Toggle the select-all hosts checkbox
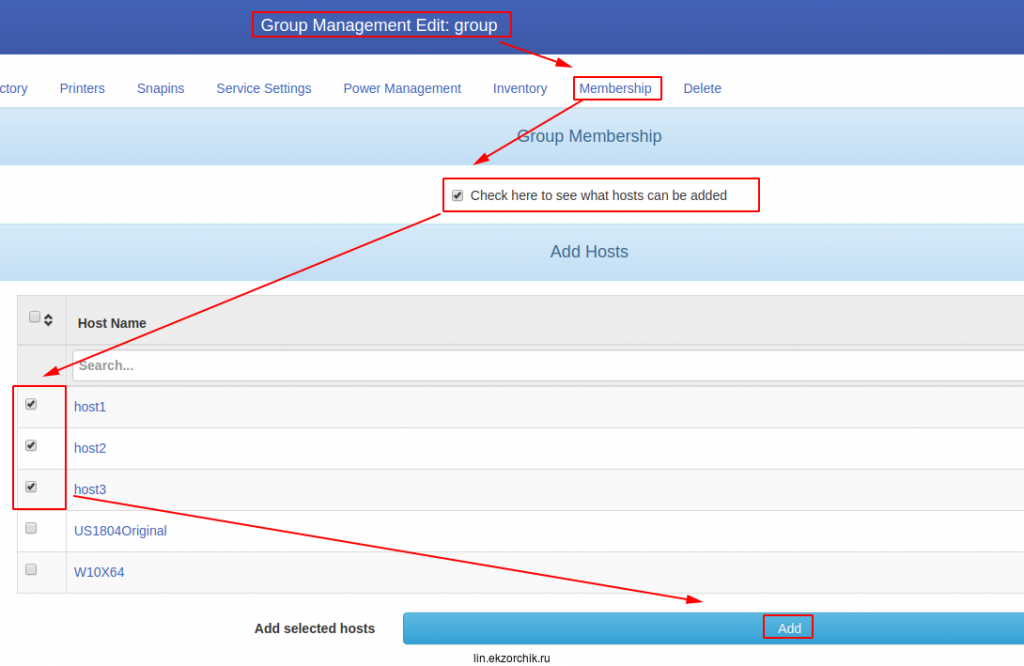 (x=35, y=318)
